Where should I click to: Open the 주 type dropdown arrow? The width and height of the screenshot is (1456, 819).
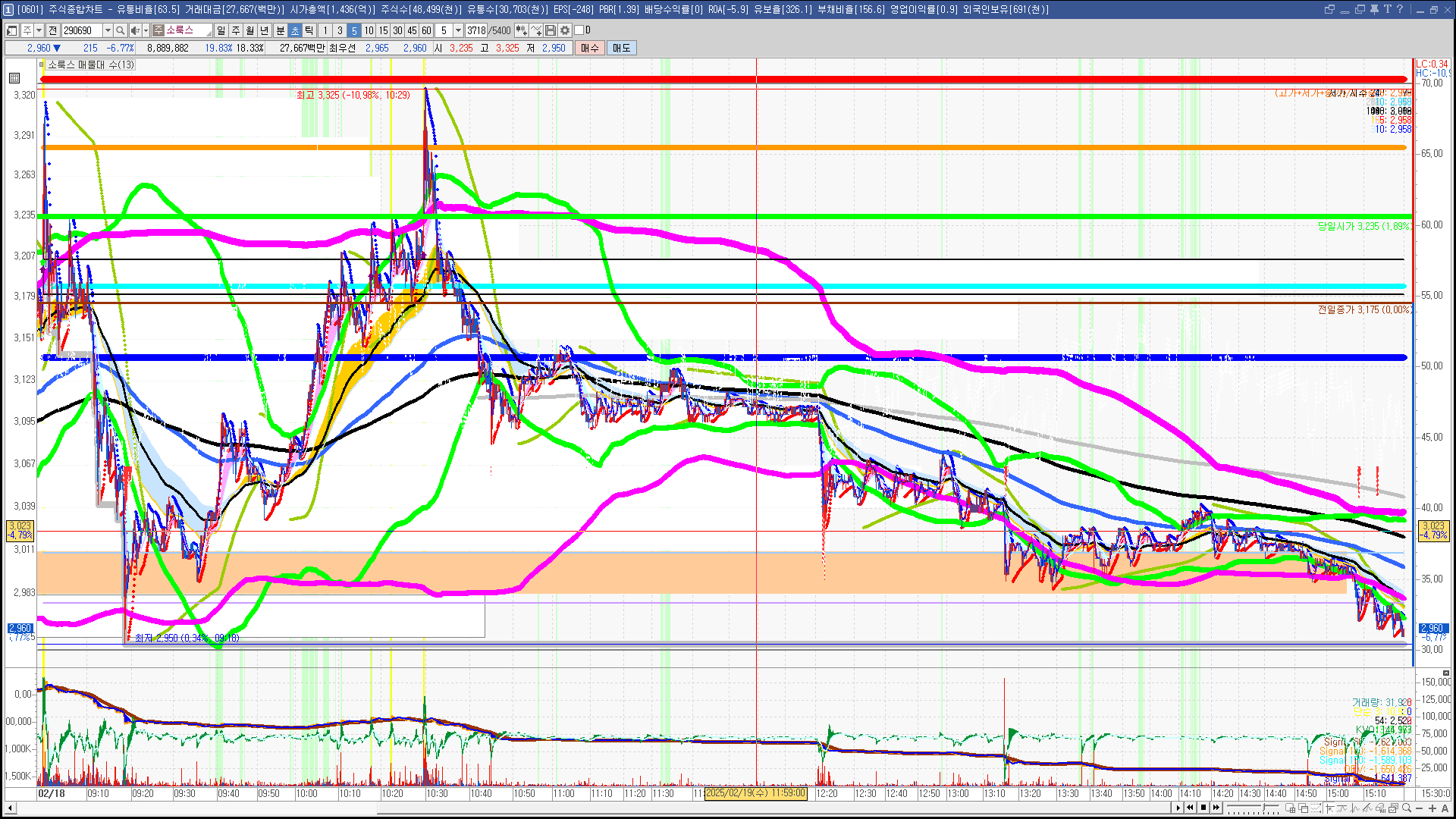point(39,30)
